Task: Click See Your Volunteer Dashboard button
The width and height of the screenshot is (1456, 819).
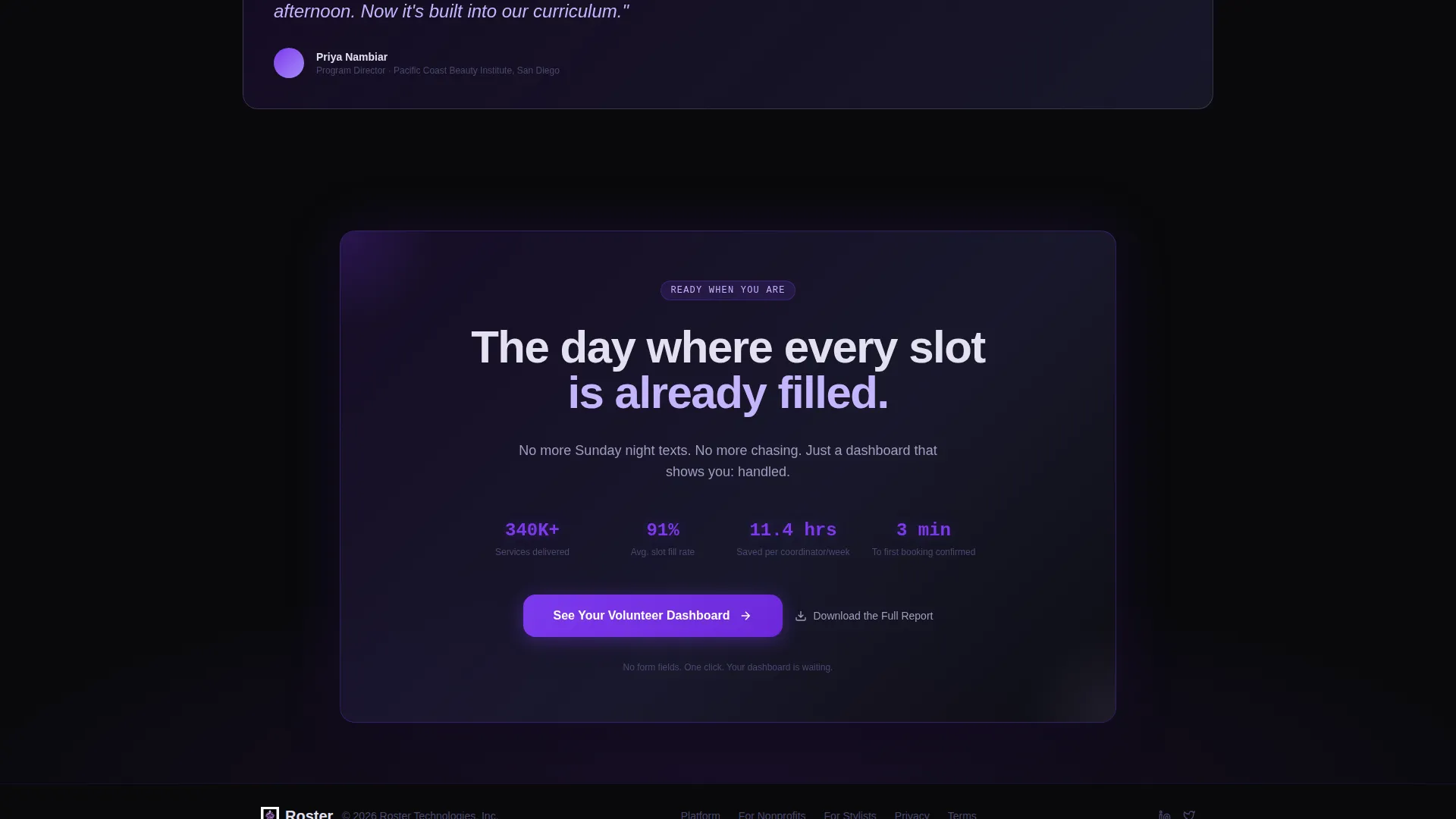Action: point(653,616)
